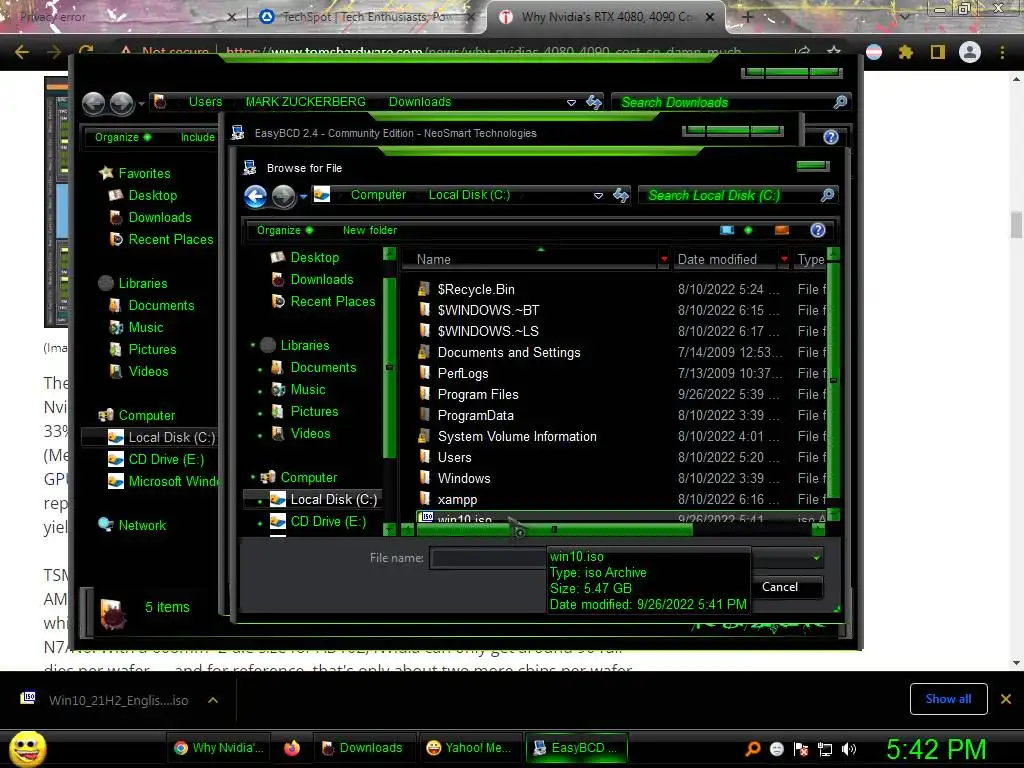This screenshot has width=1024, height=768.
Task: Click refresh icon in Downloads explorer address bar
Action: pyautogui.click(x=594, y=102)
